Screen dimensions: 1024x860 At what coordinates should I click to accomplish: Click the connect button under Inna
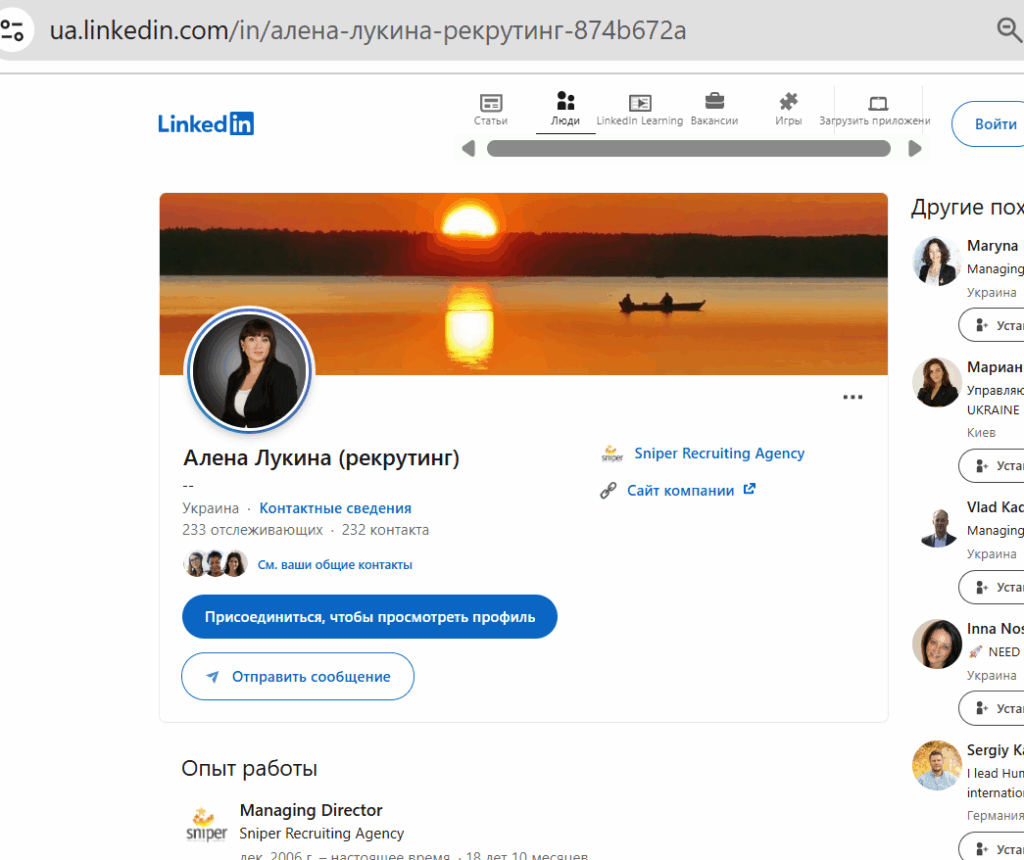coord(991,709)
